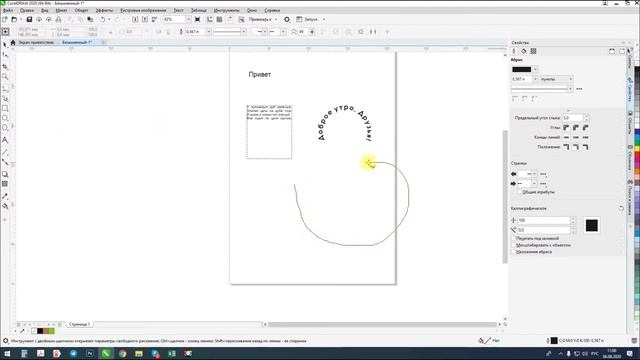Open the Edit (Правка) menu
The image size is (640, 360).
(x=27, y=10)
